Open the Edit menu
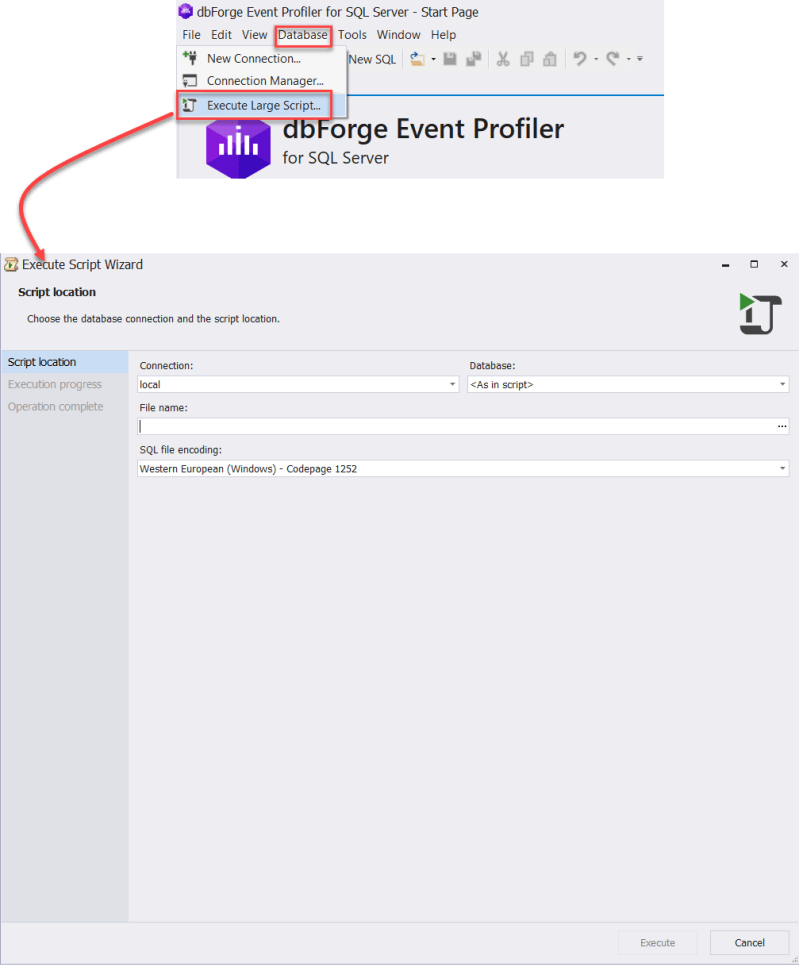Image resolution: width=799 pixels, height=967 pixels. click(221, 35)
